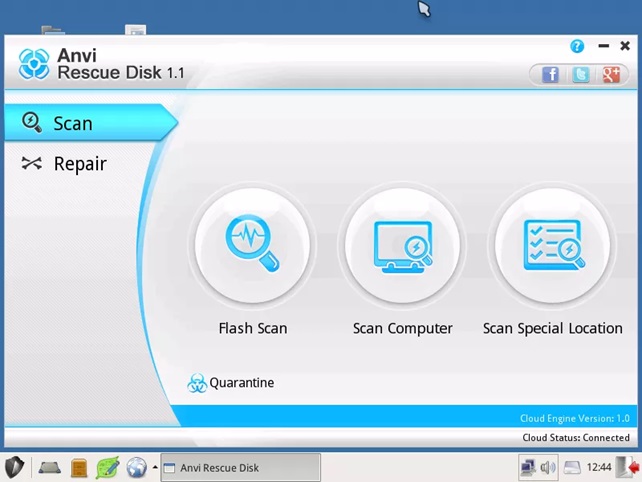
Task: Open network status tray icon
Action: (x=528, y=467)
